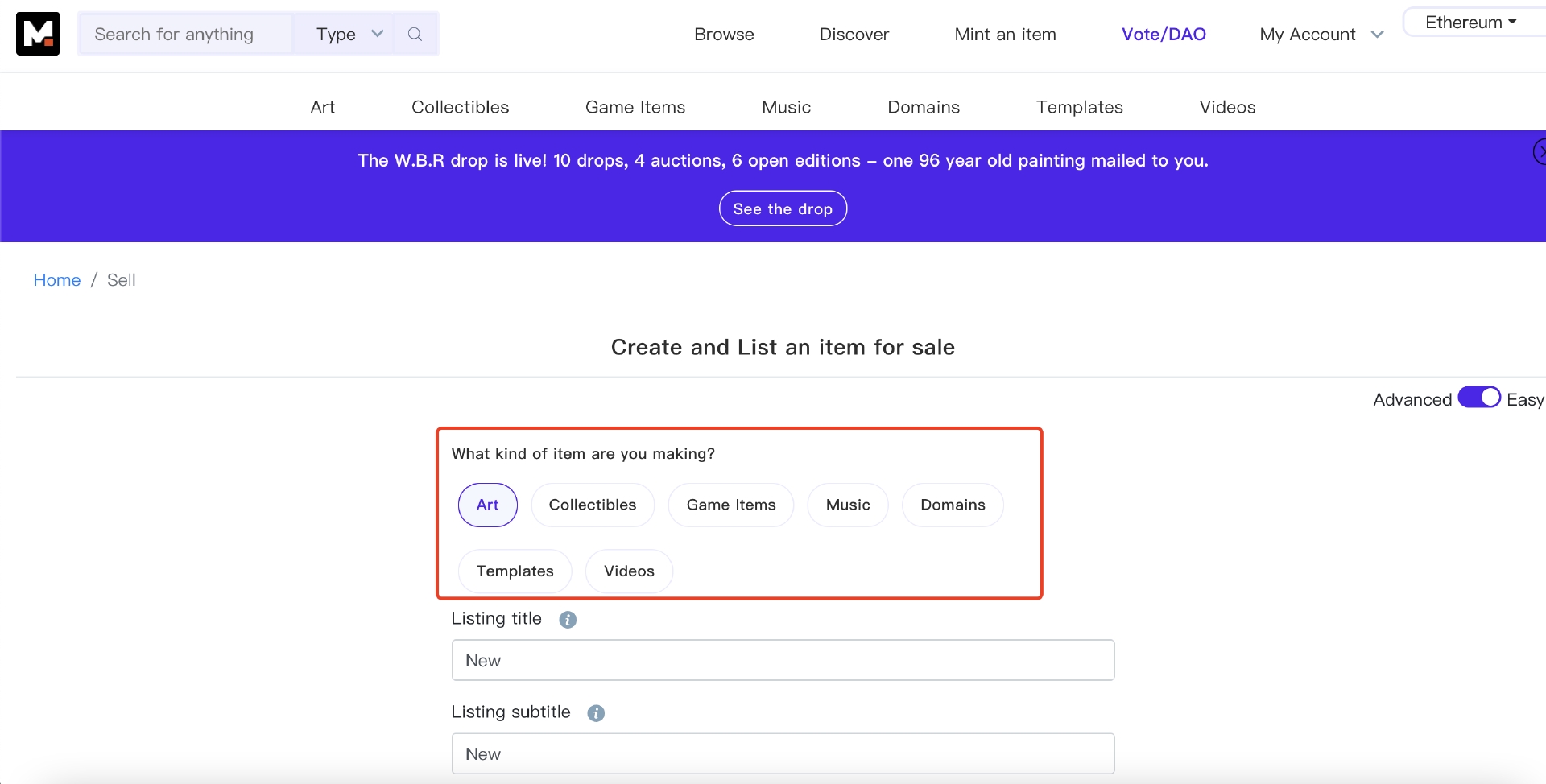Click the search magnifier icon
Viewport: 1546px width, 784px height.
(x=415, y=34)
